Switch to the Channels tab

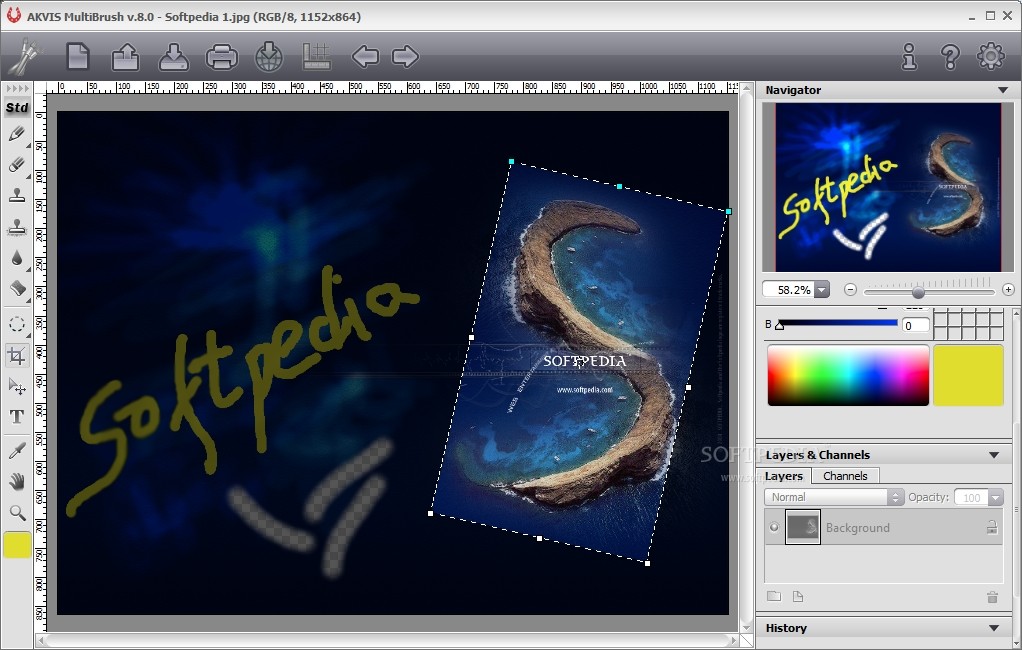coord(845,476)
